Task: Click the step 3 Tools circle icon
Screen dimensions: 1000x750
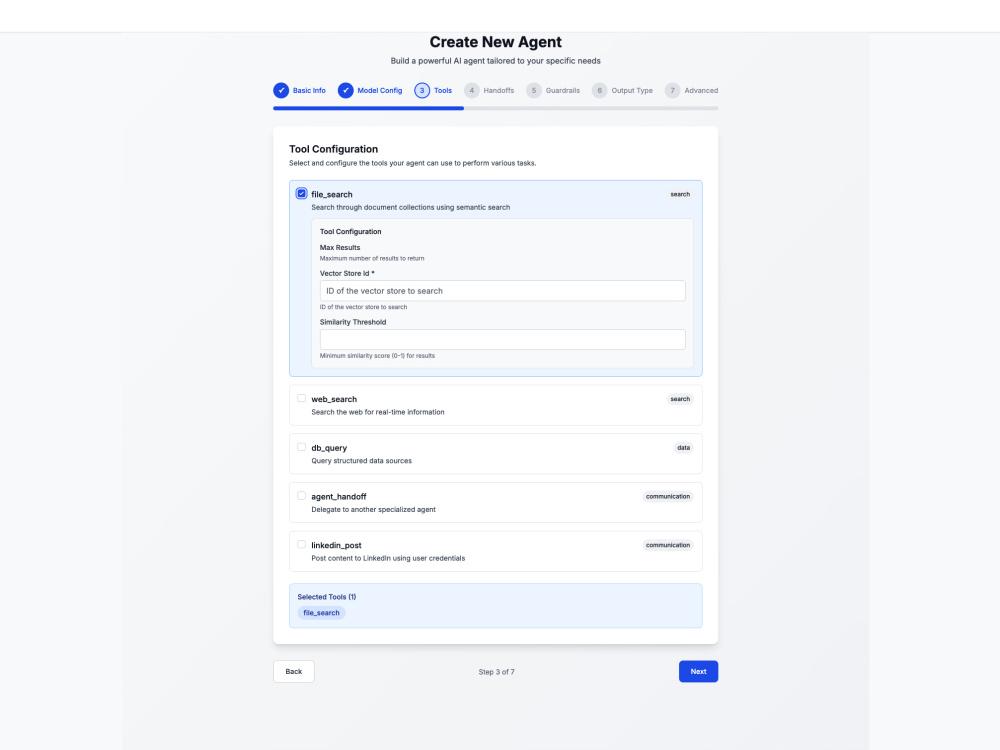Action: (422, 91)
